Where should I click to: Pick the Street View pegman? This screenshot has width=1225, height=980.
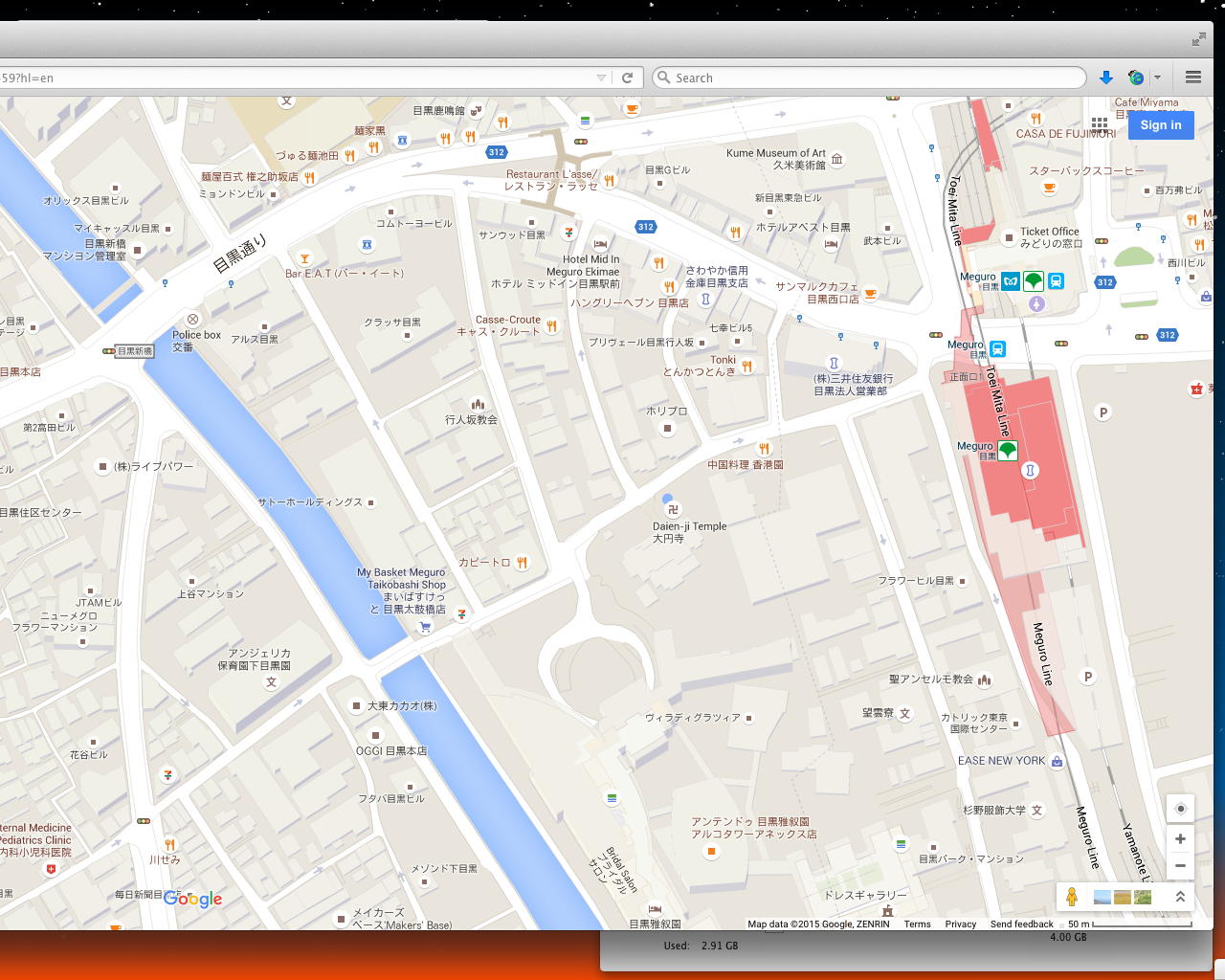1072,897
